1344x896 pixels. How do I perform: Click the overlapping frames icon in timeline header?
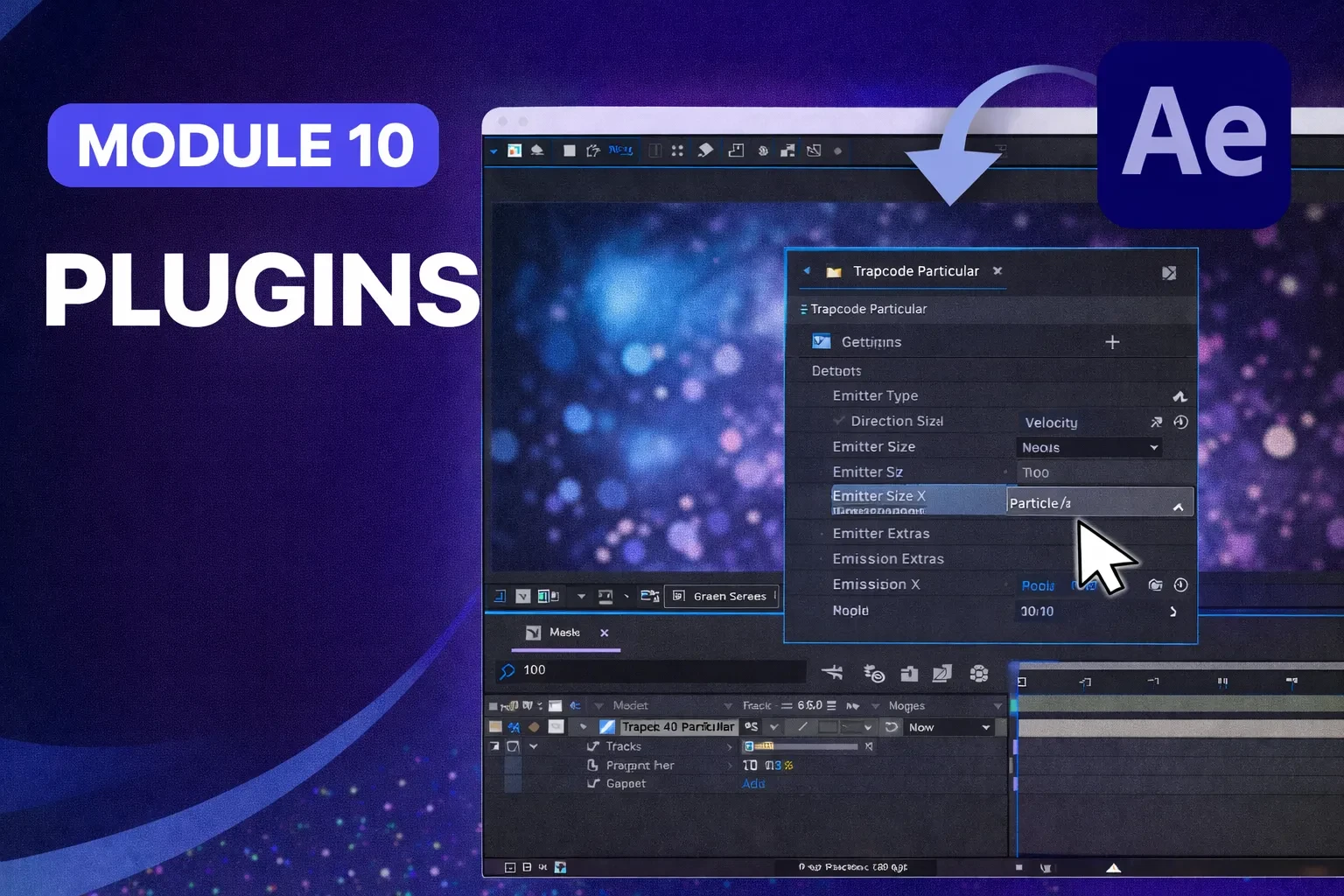[x=942, y=673]
